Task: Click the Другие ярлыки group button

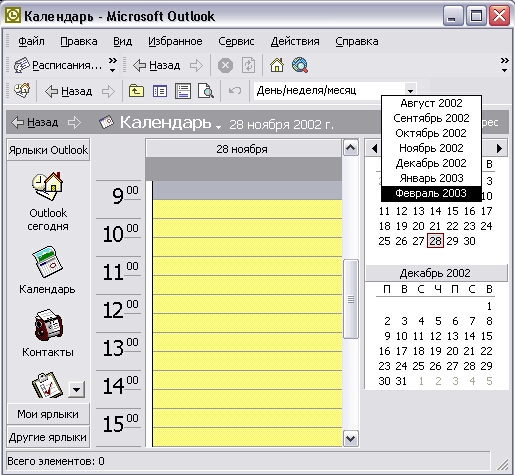Action: coord(48,437)
